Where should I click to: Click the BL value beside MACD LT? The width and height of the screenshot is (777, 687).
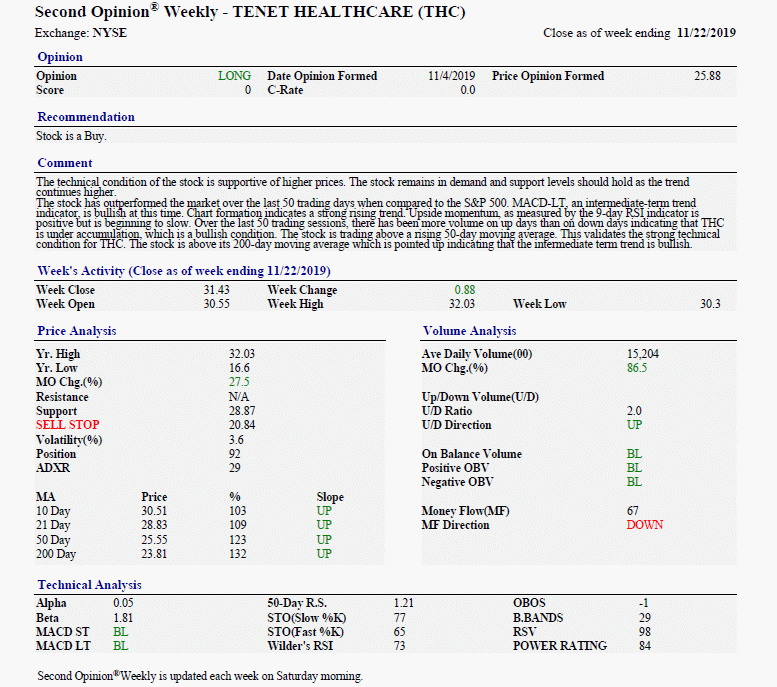(120, 646)
